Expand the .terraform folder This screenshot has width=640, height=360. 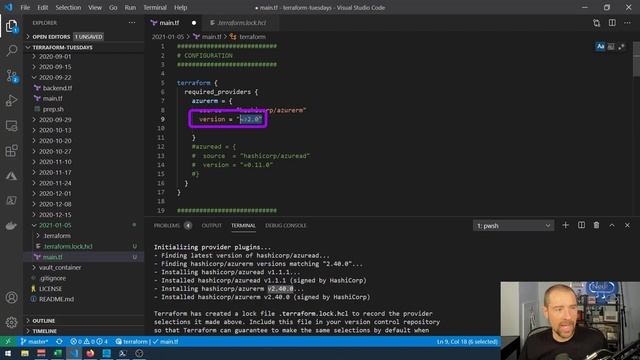pos(84,236)
